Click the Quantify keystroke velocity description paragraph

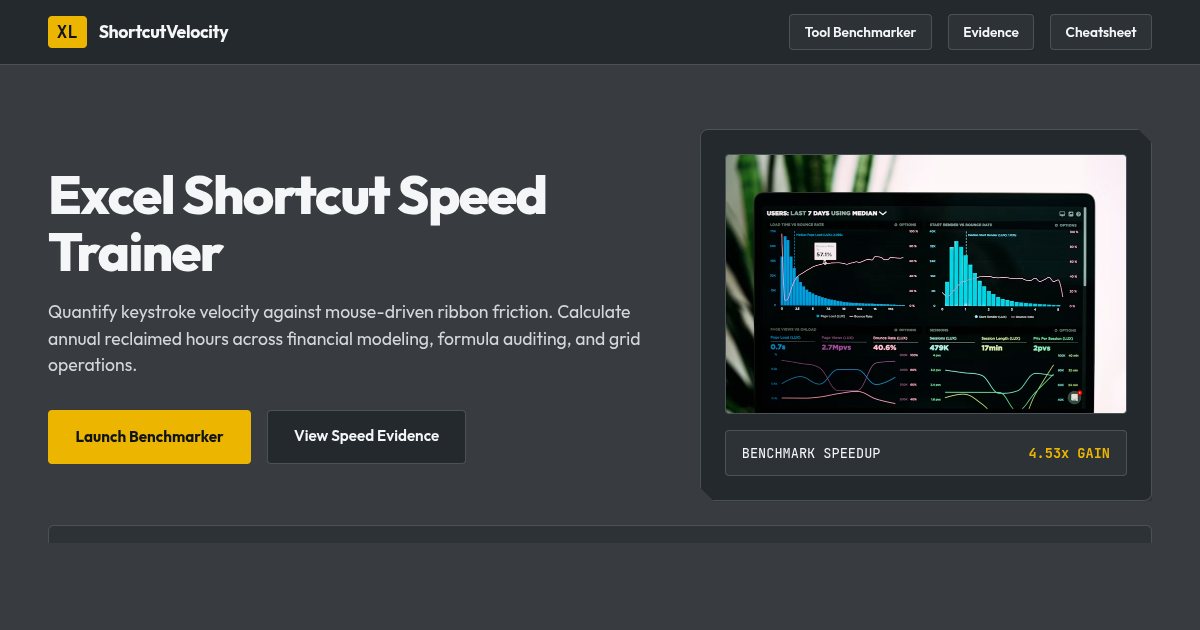coord(344,339)
